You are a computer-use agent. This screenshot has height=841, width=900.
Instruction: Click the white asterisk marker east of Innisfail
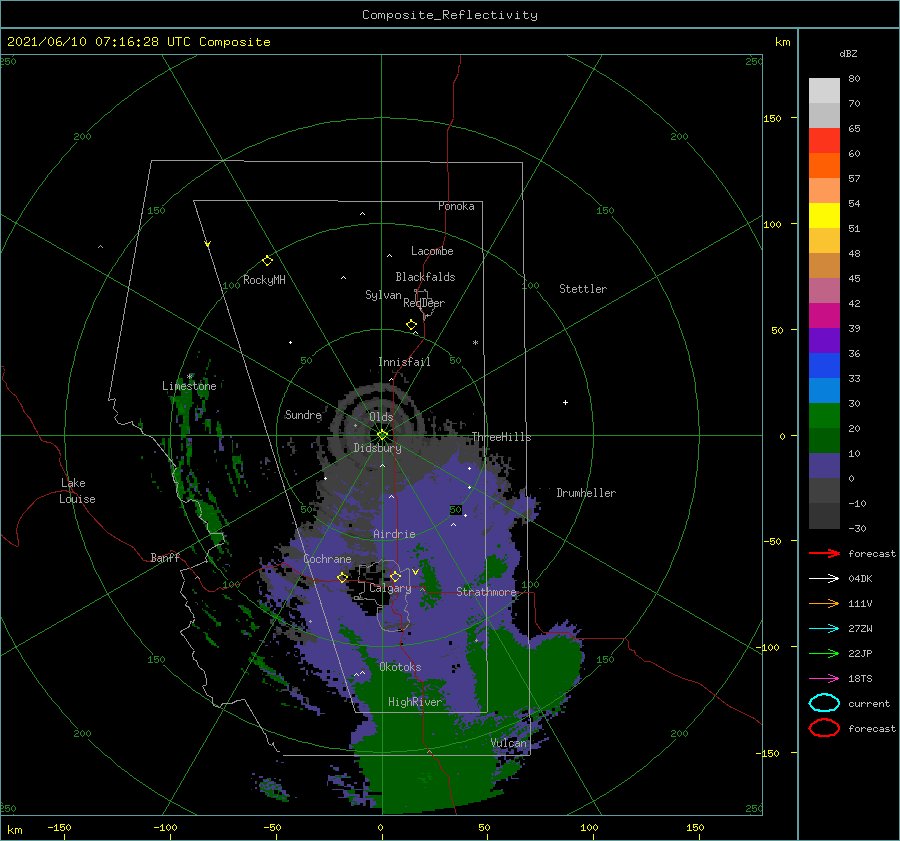tap(475, 343)
